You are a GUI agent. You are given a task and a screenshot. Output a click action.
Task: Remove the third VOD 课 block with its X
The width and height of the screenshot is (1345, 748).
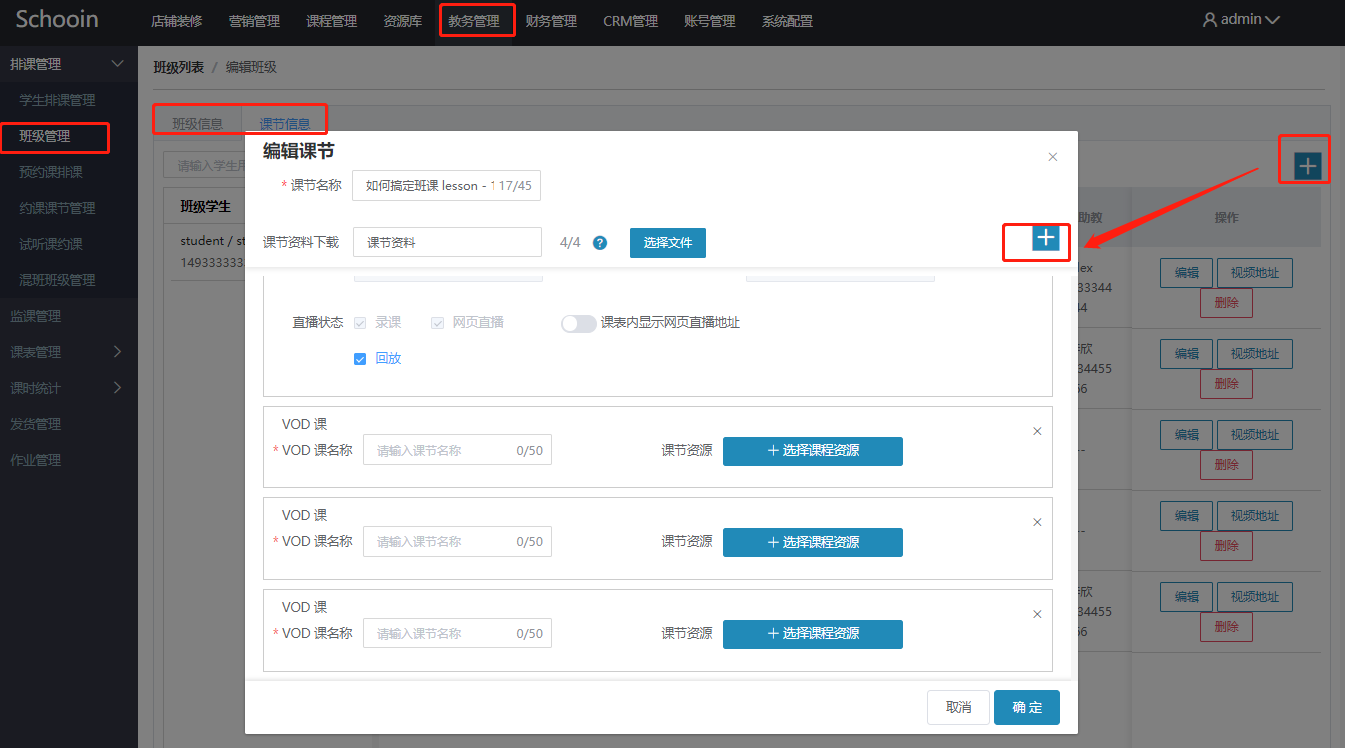[x=1037, y=614]
